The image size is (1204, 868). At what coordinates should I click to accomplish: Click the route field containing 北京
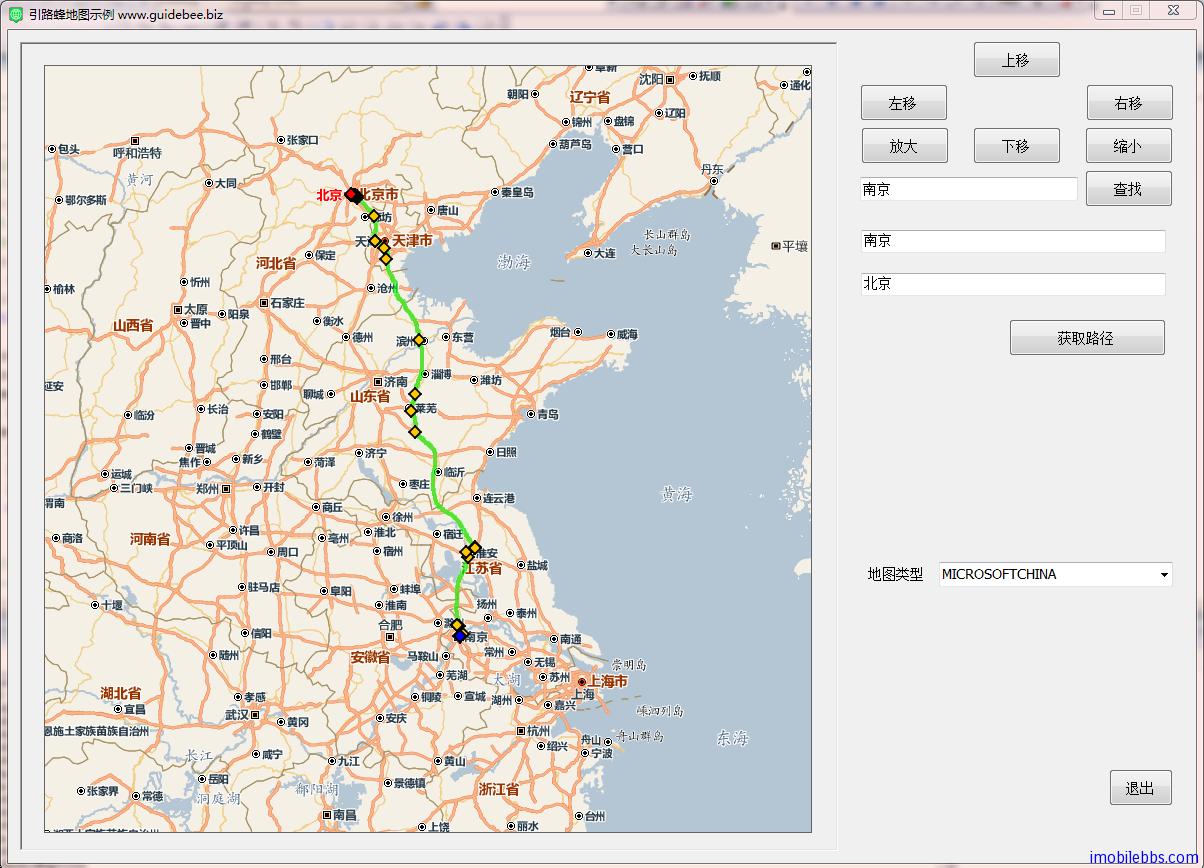click(x=1012, y=284)
